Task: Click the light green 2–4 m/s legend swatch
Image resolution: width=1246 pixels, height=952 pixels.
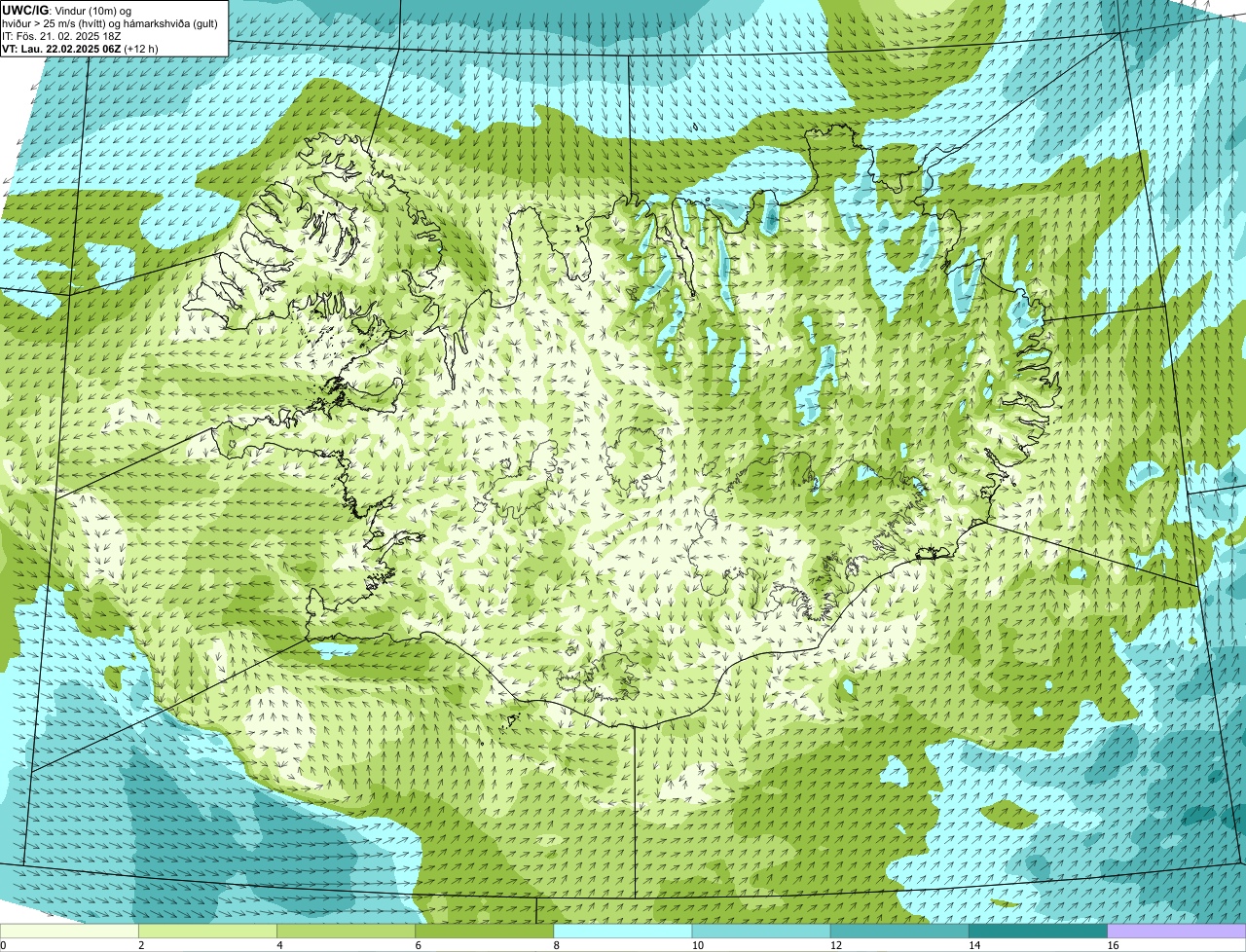Action: coord(207,932)
